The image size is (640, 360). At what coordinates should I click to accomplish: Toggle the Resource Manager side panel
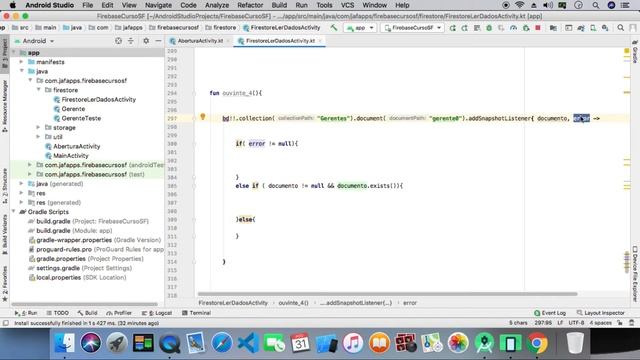coord(5,106)
